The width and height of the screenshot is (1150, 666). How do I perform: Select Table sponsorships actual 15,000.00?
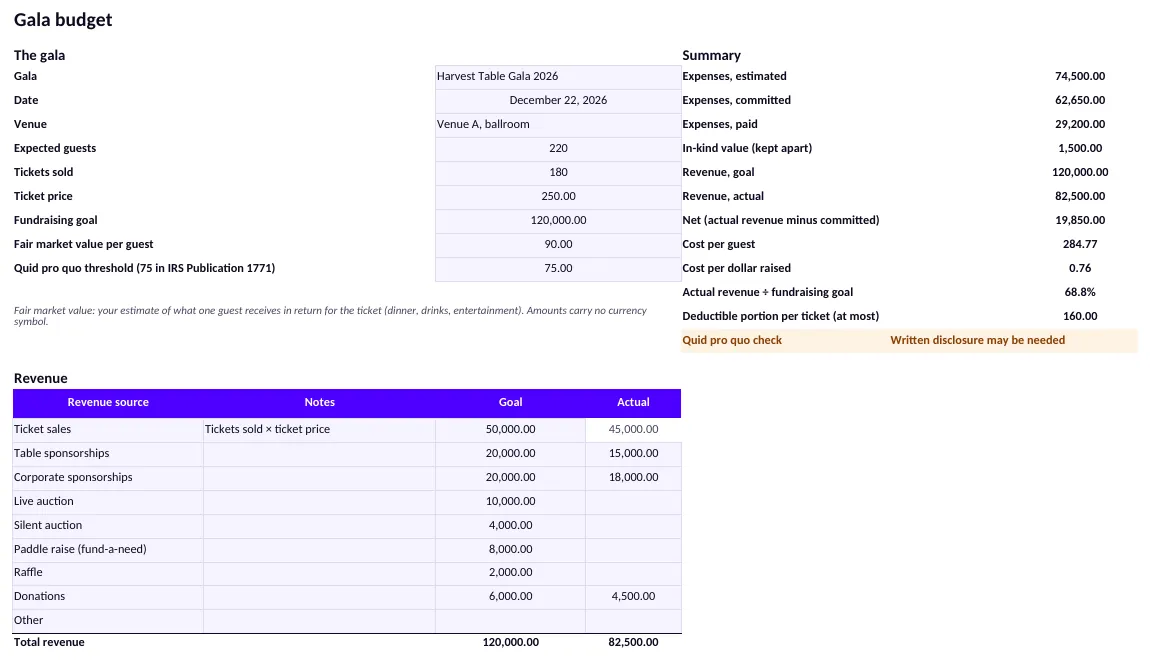[633, 453]
